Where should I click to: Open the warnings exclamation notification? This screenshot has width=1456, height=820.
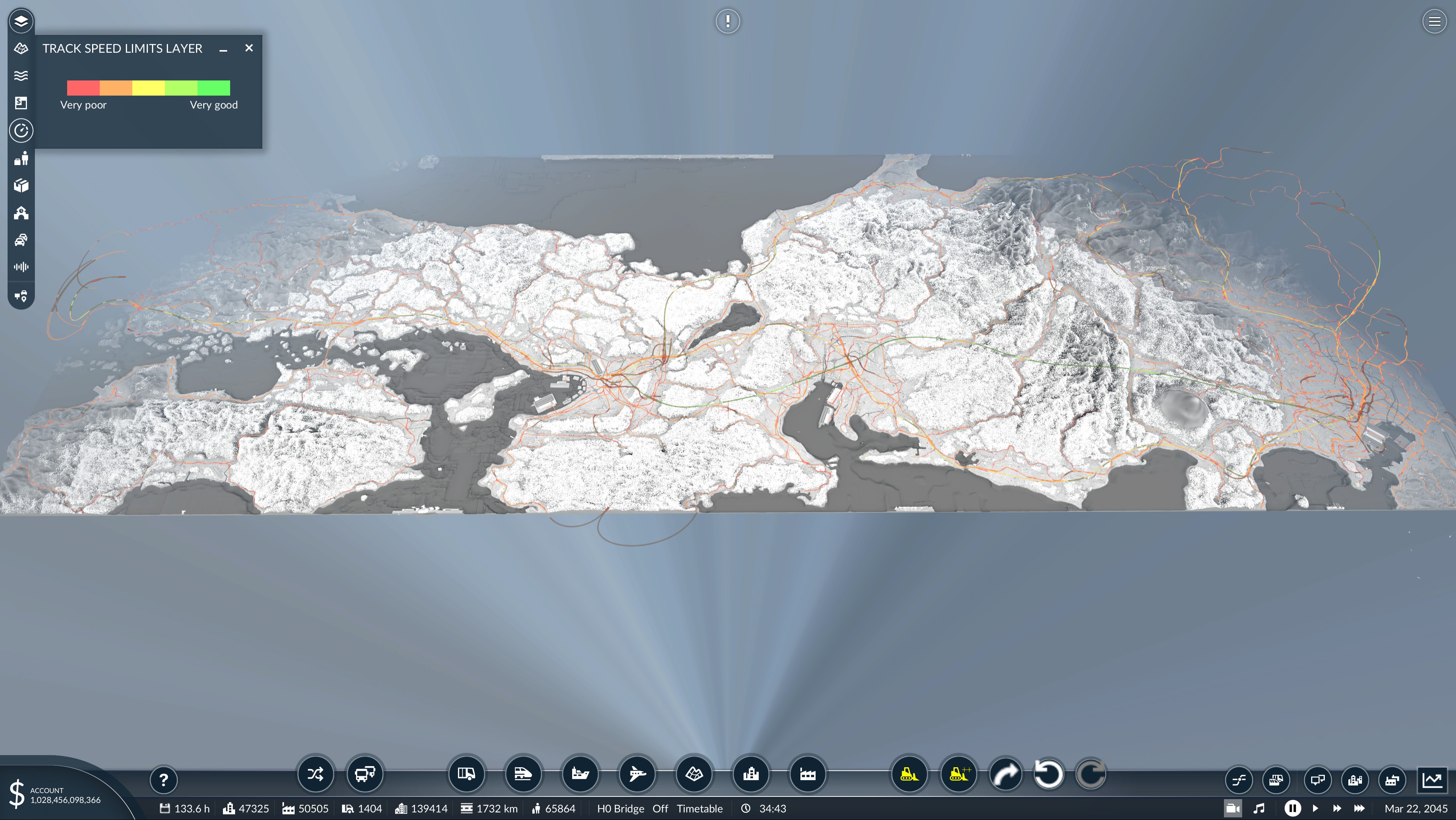pyautogui.click(x=728, y=22)
